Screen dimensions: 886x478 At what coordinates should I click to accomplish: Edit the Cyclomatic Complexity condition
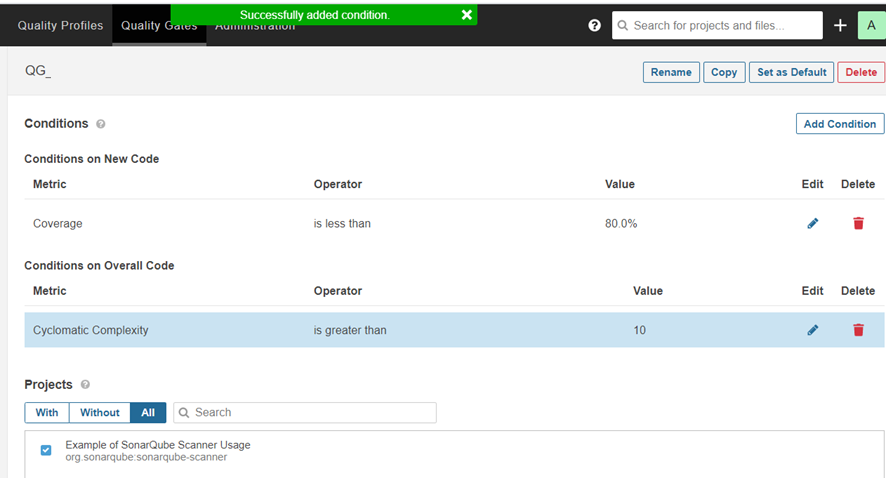coord(813,330)
